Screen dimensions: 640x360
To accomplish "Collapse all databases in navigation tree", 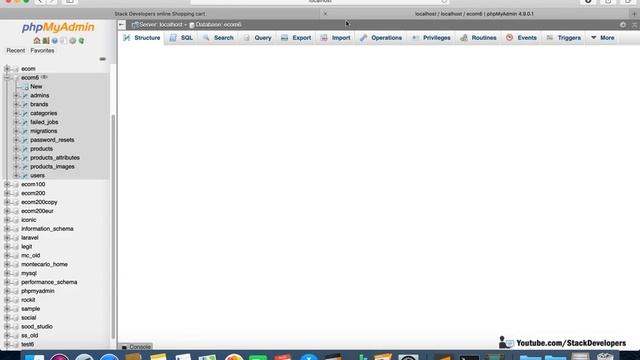I will [x=102, y=59].
